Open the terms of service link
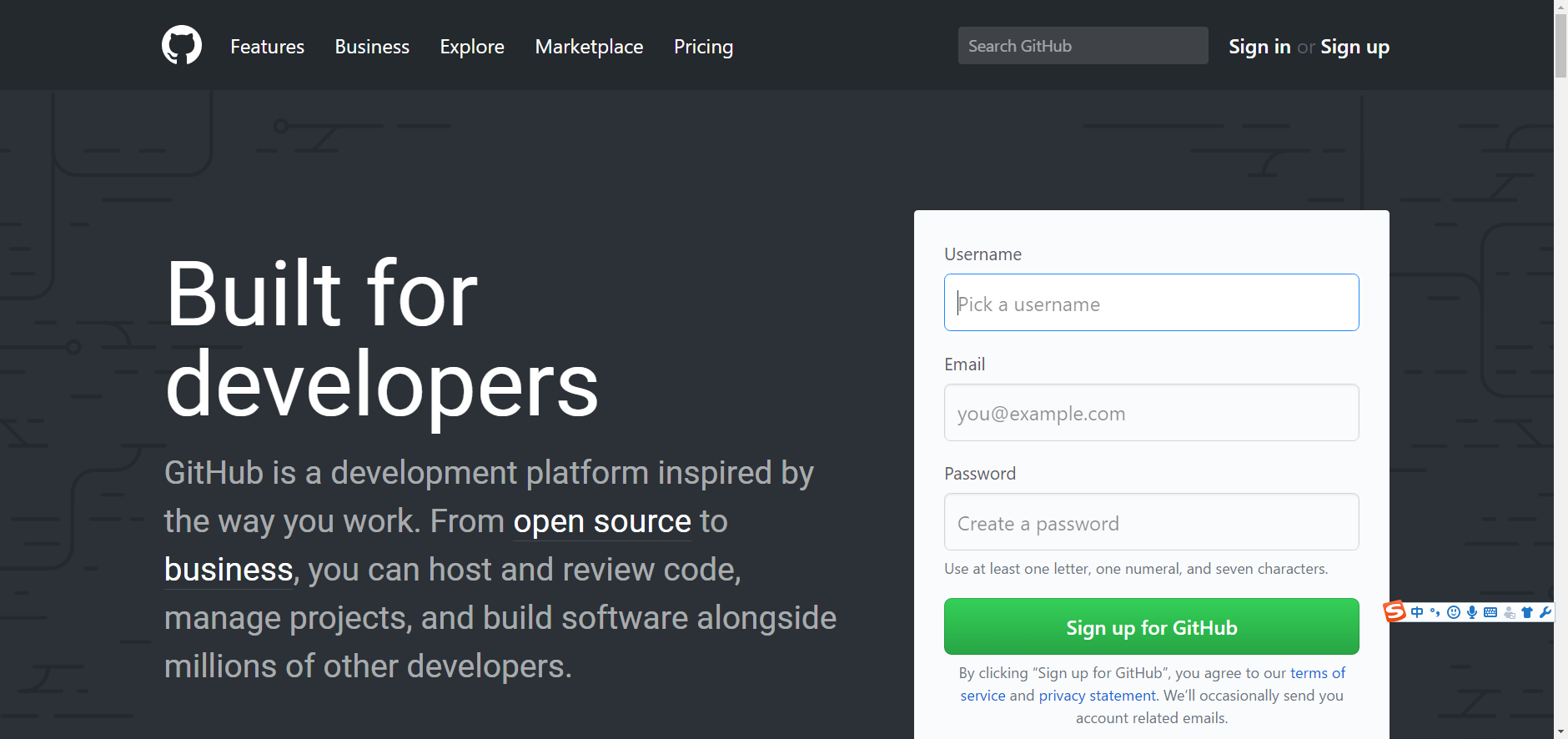Viewport: 1568px width, 739px height. coord(1318,673)
